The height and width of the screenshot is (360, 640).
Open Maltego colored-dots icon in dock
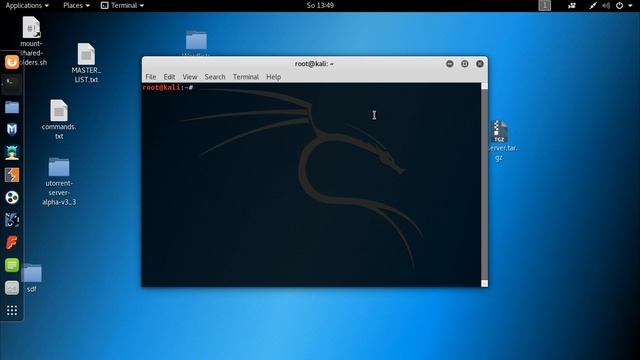click(x=11, y=198)
